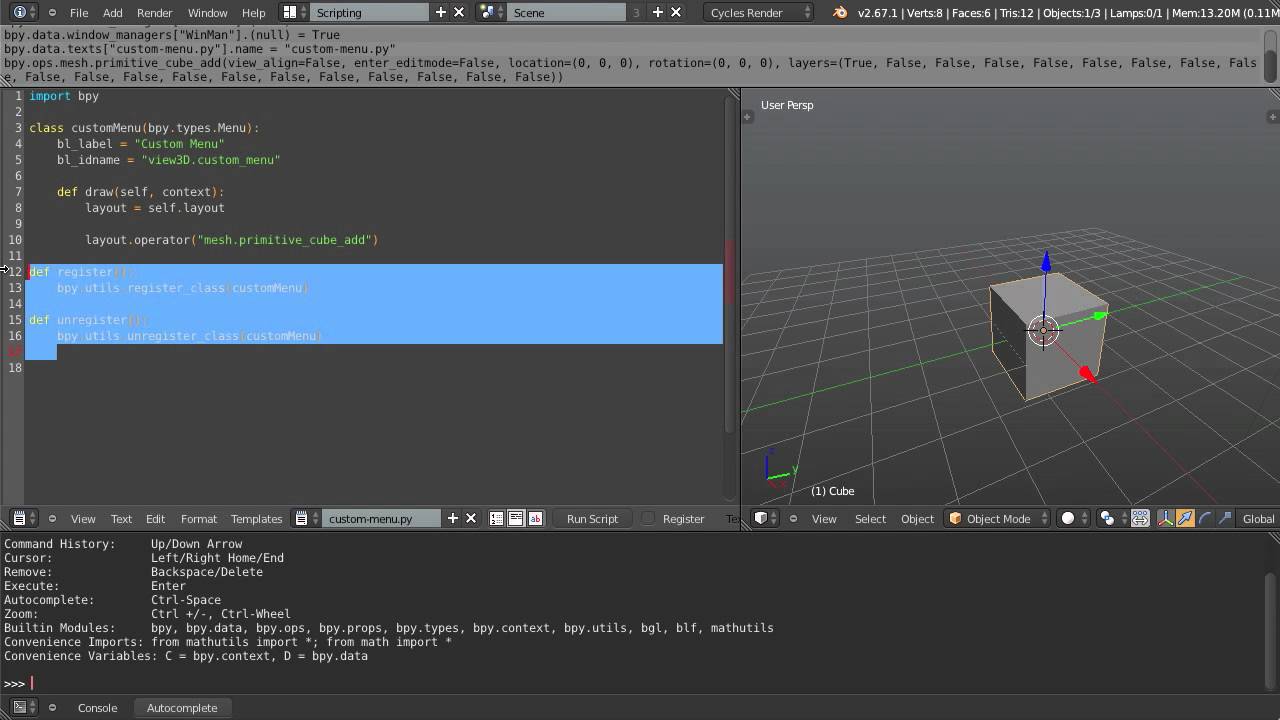
Task: Select the translate manipulator
Action: (x=1185, y=518)
